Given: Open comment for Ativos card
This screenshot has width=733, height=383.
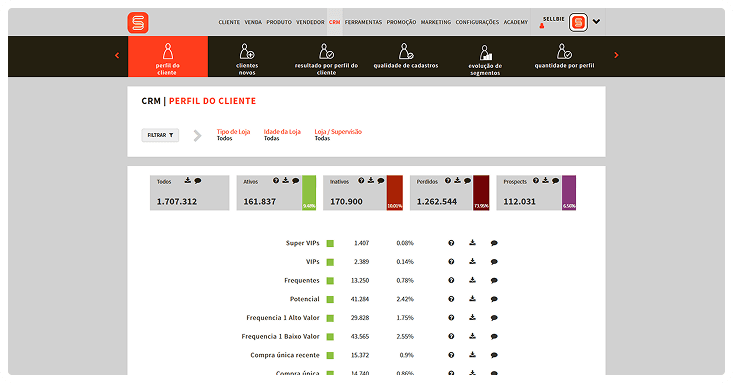Looking at the screenshot, I should tap(295, 181).
